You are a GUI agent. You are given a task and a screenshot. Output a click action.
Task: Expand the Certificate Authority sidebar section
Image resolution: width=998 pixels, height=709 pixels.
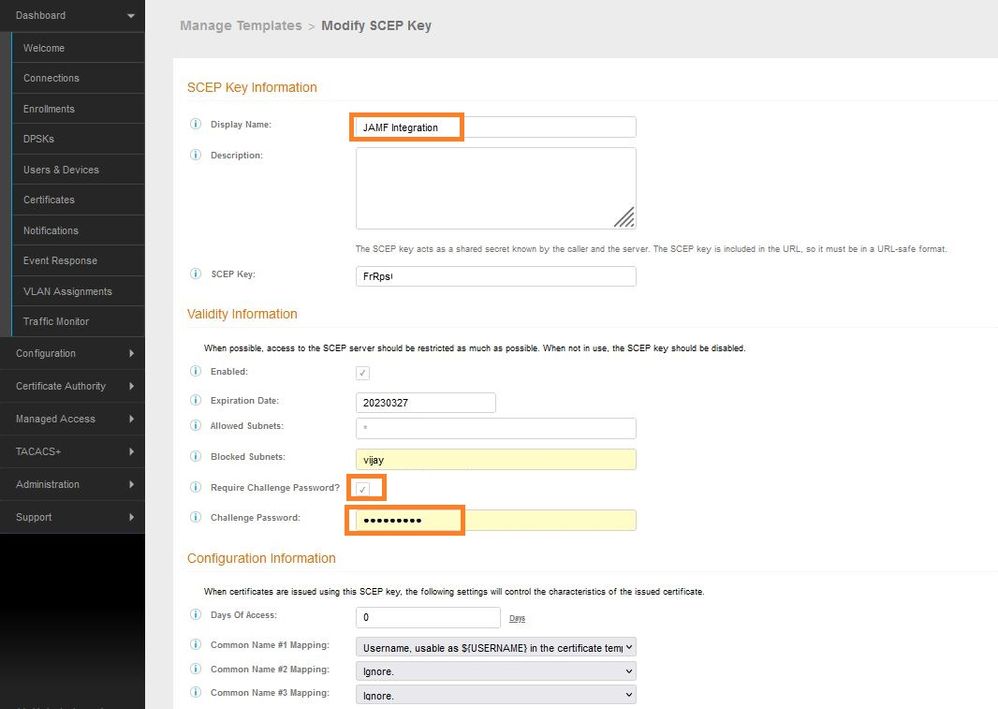pyautogui.click(x=72, y=386)
